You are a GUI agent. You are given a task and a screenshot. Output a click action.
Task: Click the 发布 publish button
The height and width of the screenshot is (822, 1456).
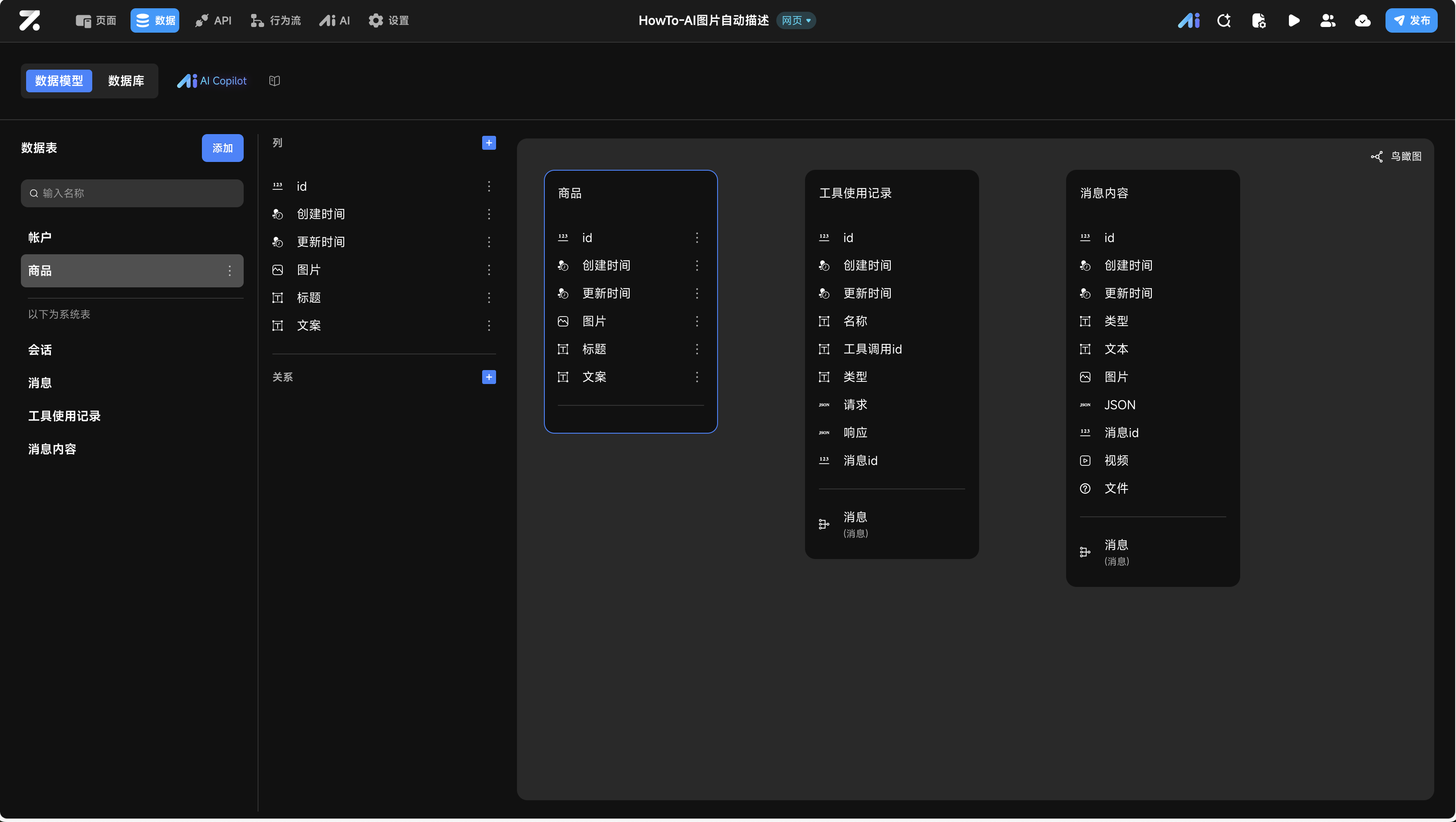[1411, 21]
